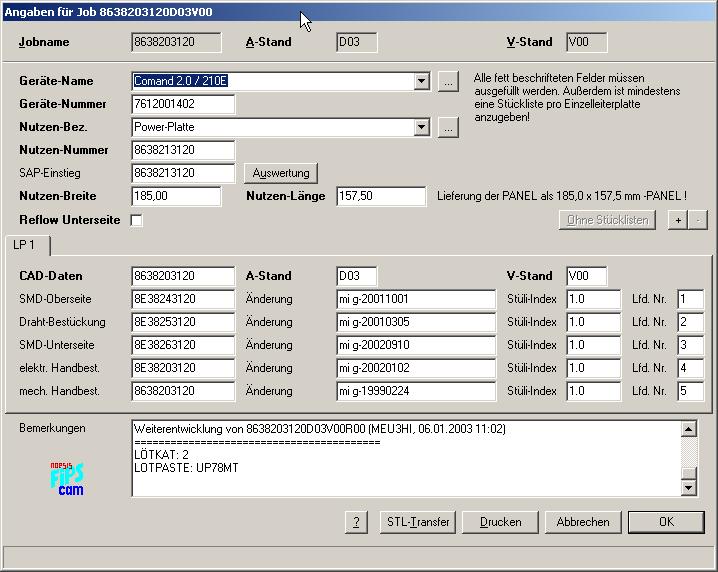Screen dimensions: 718x572
Task: Click the Nutzen-Breite field showing 185,00
Action: (x=176, y=196)
